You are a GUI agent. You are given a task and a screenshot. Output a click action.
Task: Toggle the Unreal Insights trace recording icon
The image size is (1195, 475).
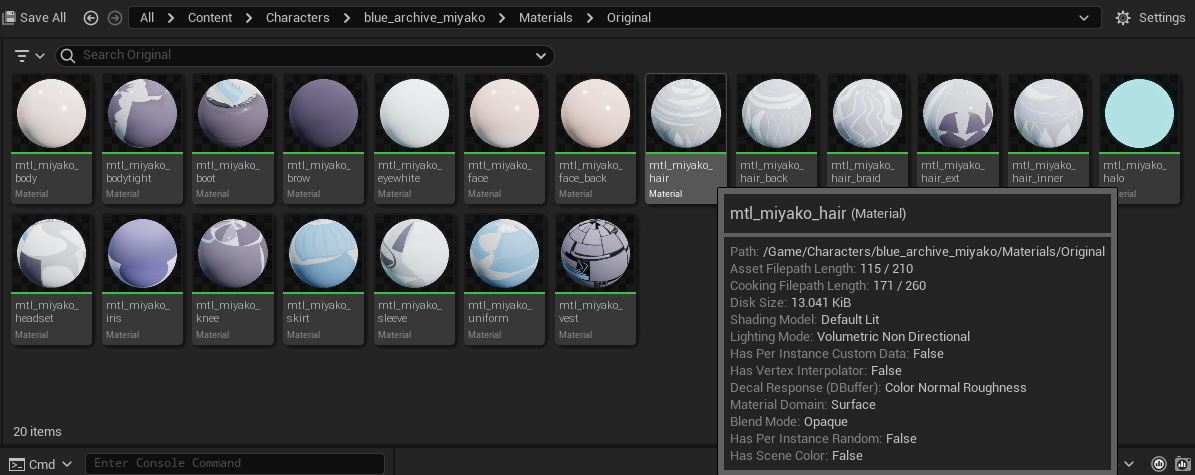[x=1158, y=464]
